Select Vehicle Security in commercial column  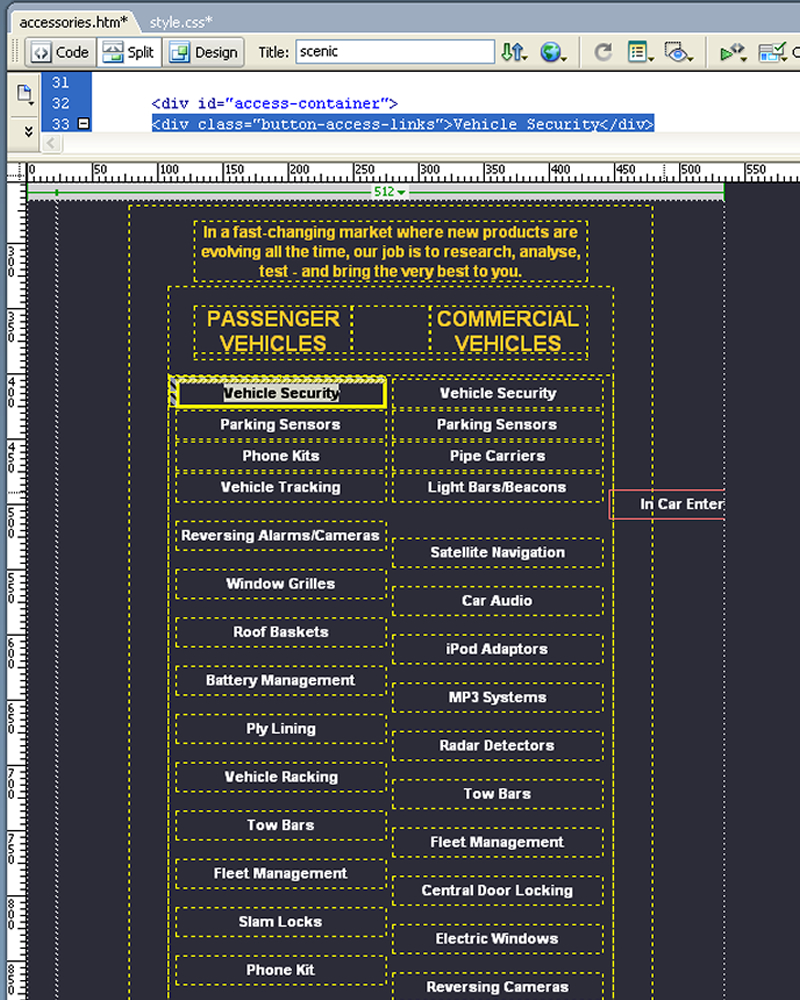(498, 393)
